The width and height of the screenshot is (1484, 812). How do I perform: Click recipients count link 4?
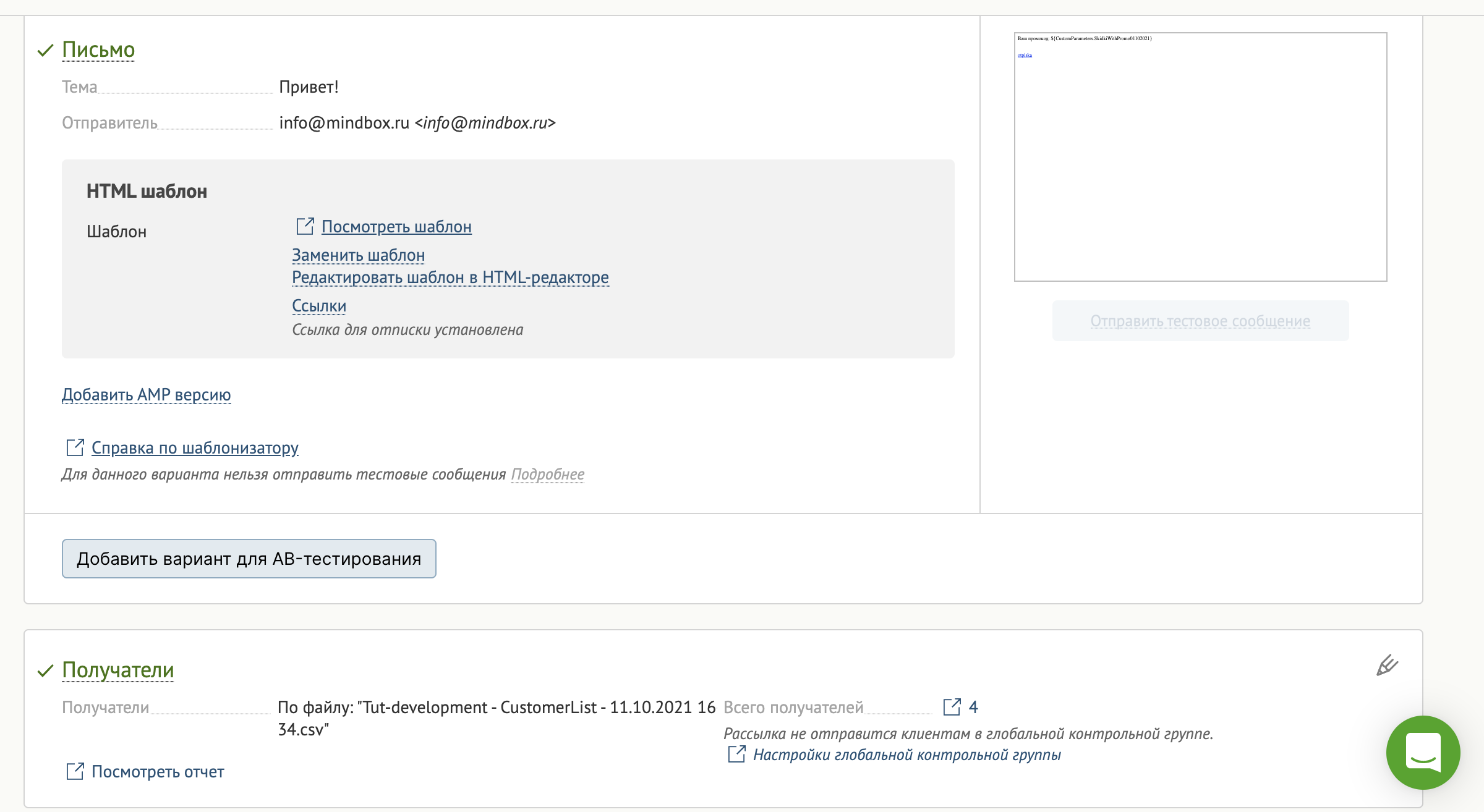(973, 707)
